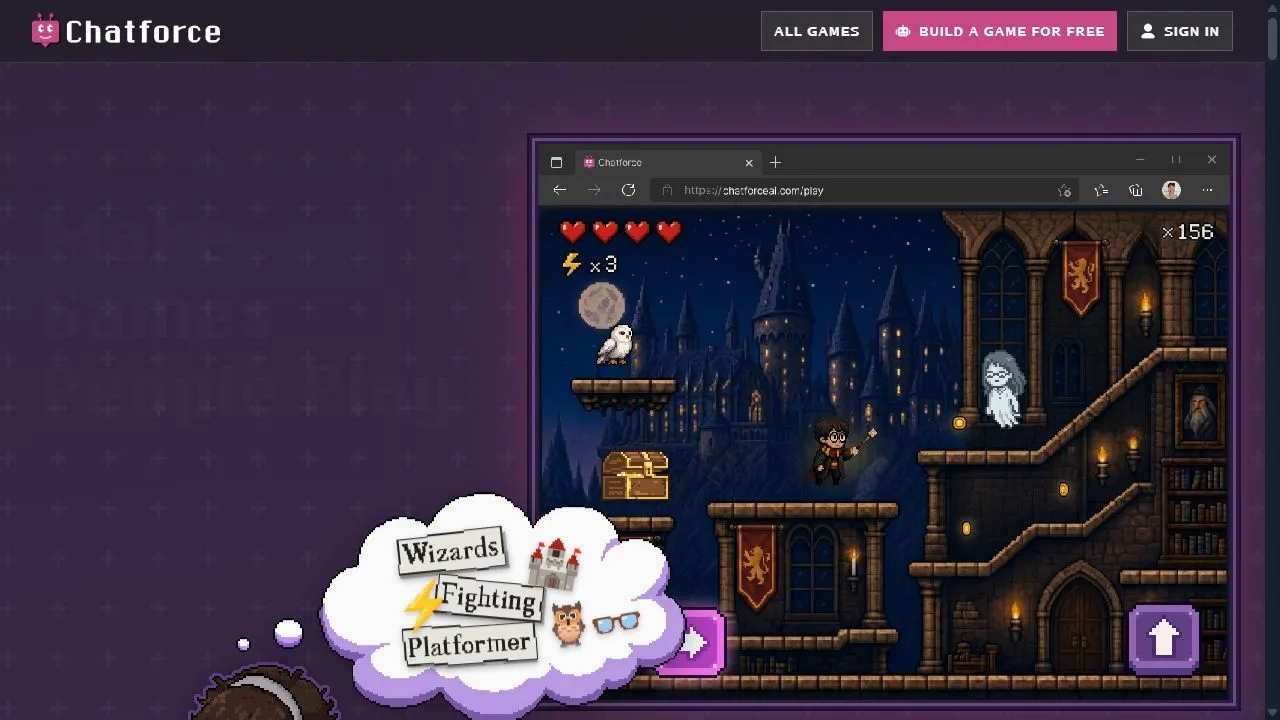The height and width of the screenshot is (720, 1280).
Task: Click the Chatforce robot logo icon
Action: click(45, 31)
